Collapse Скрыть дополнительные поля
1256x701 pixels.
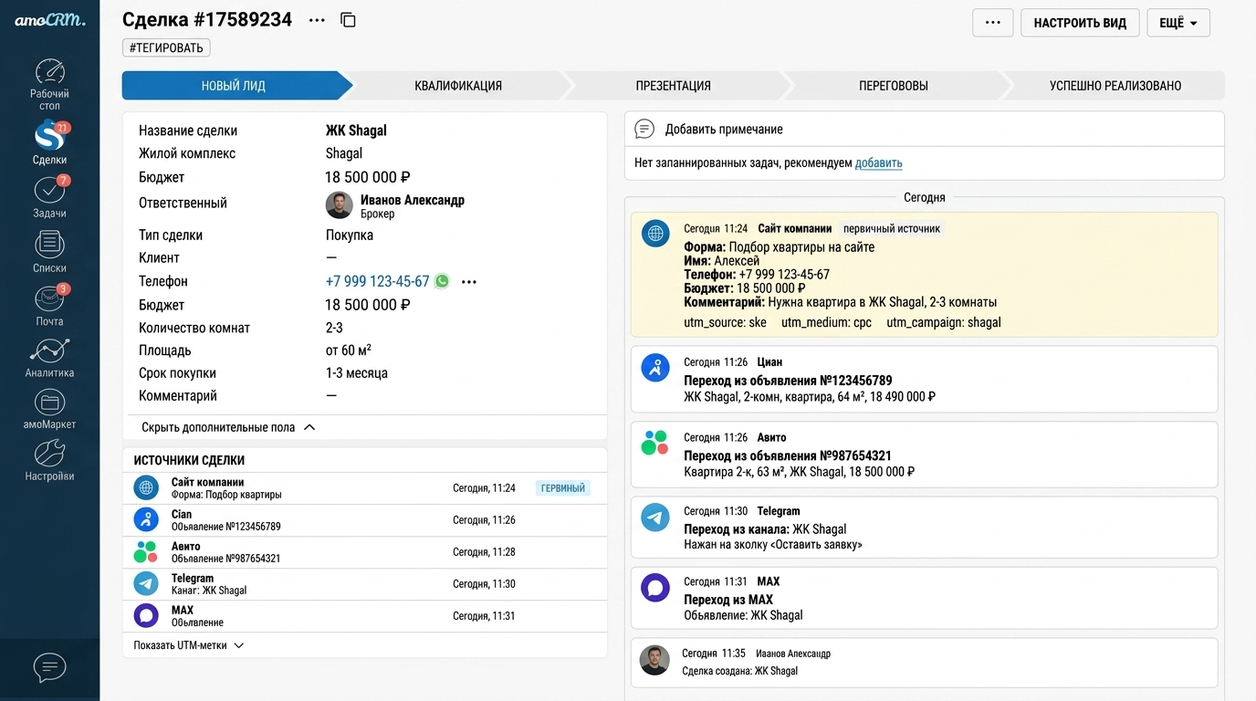228,427
